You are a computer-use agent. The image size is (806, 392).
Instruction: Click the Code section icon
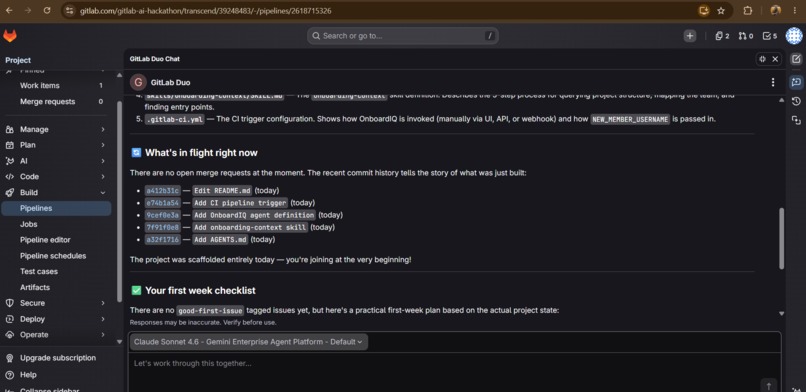coord(9,177)
